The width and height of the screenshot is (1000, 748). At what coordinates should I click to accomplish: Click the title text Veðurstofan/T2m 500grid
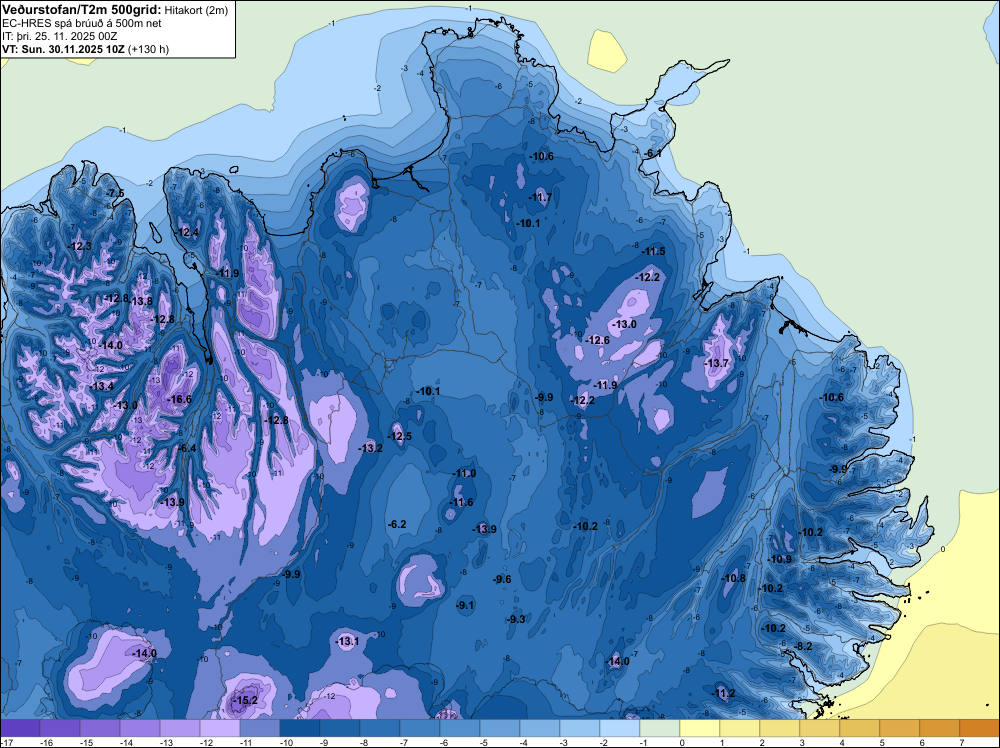click(82, 10)
